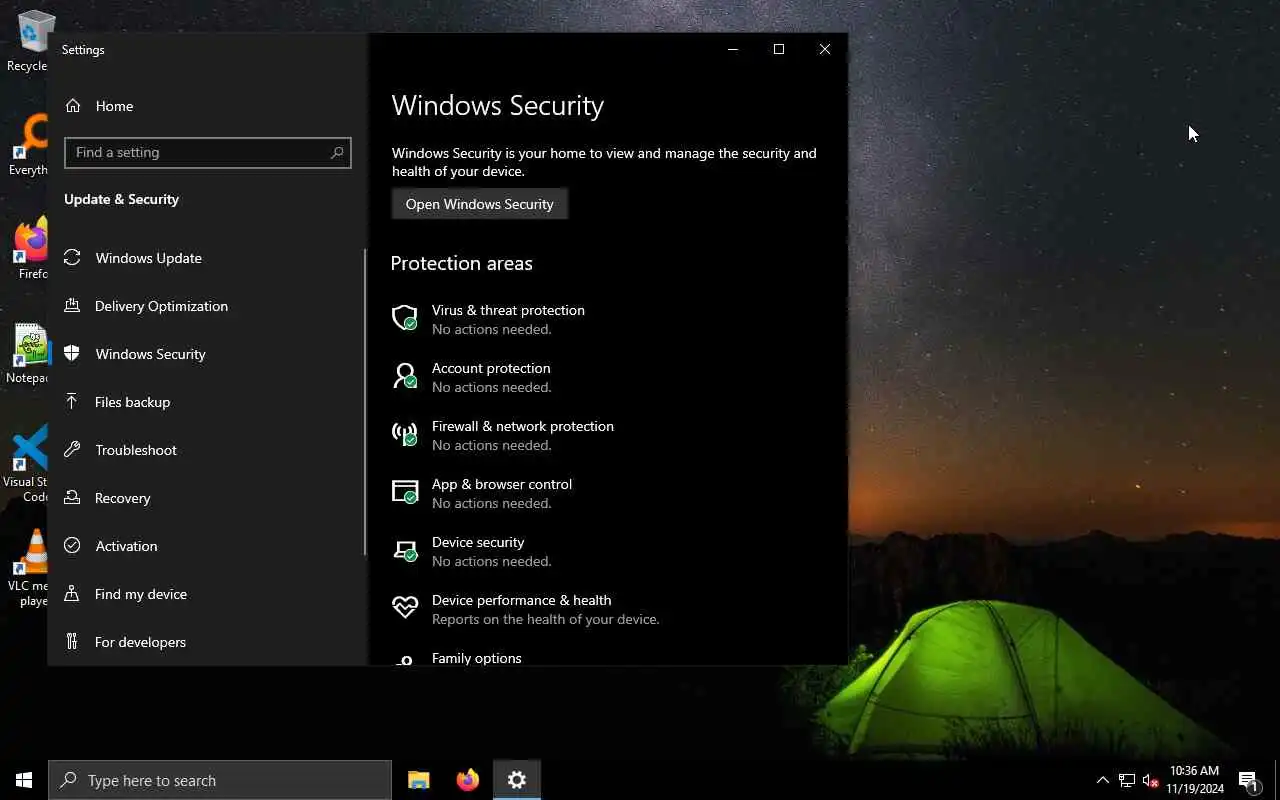Click Home label in Settings sidebar

coord(114,106)
